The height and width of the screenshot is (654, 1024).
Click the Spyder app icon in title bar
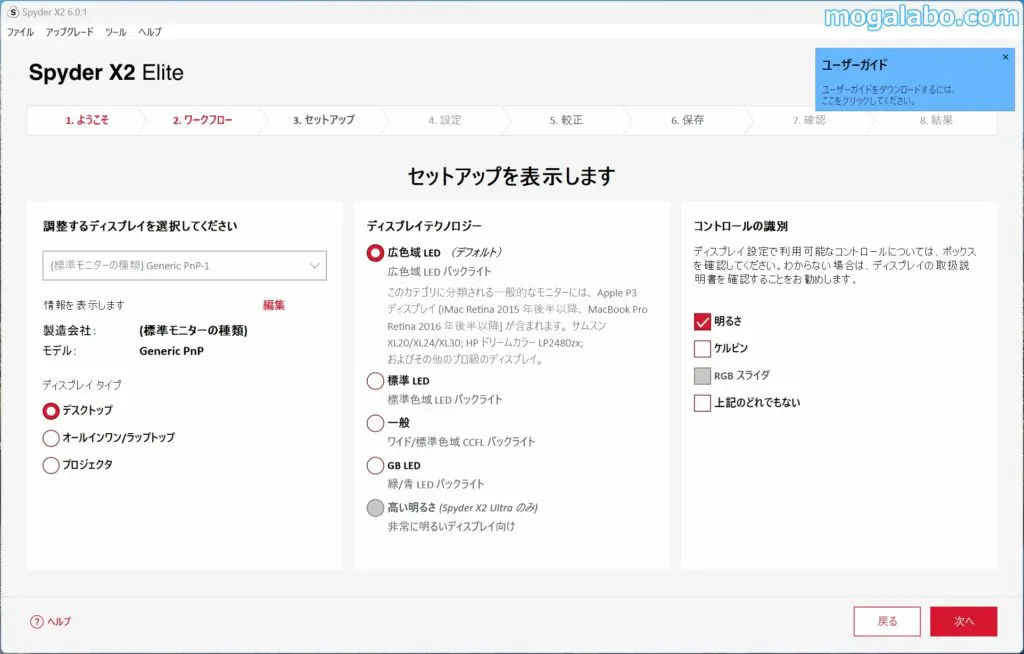coord(12,11)
